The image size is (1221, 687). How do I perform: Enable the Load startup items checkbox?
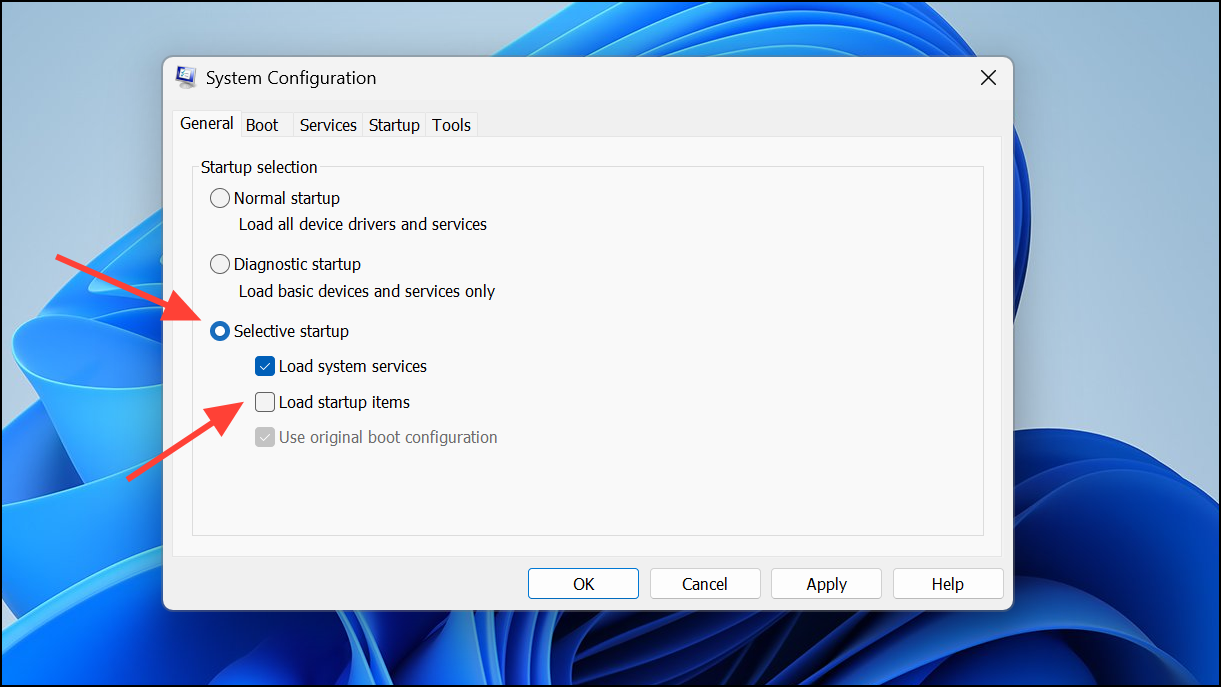coord(265,402)
